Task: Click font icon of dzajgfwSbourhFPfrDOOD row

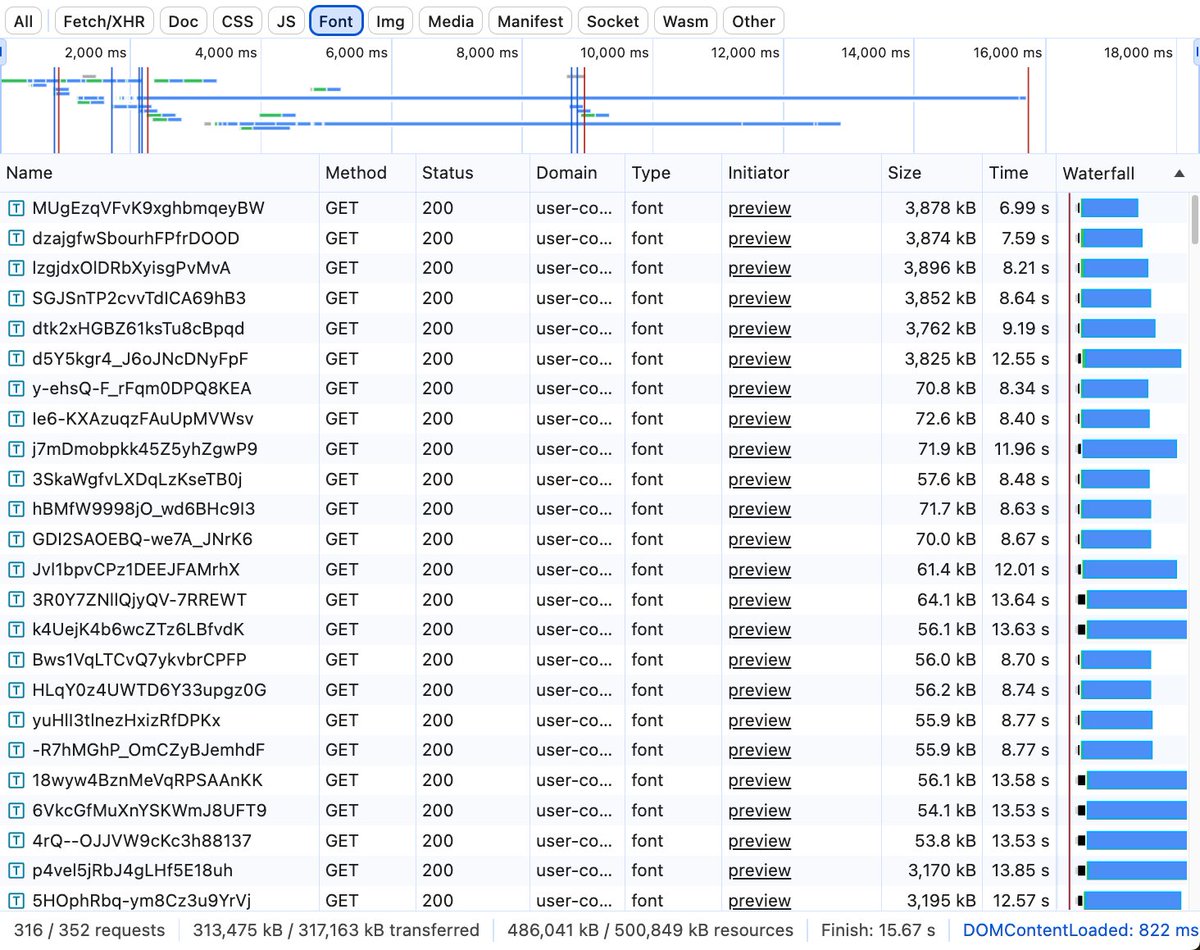Action: tap(16, 238)
